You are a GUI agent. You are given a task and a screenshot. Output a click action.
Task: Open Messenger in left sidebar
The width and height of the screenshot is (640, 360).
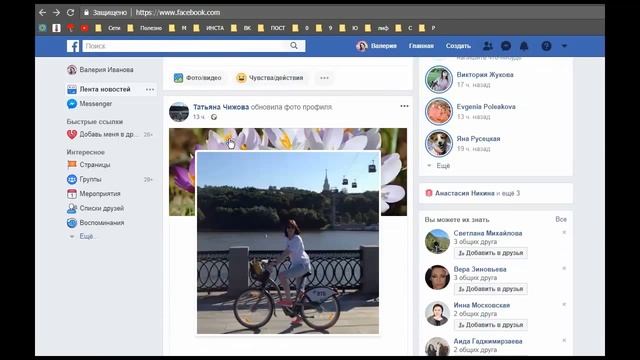click(90, 104)
